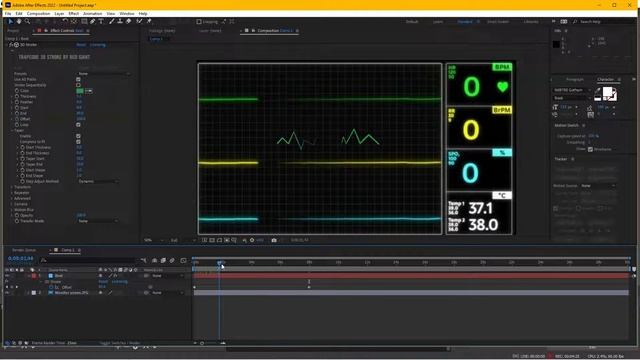Open the Layer menu
The width and height of the screenshot is (640, 360).
click(x=59, y=13)
